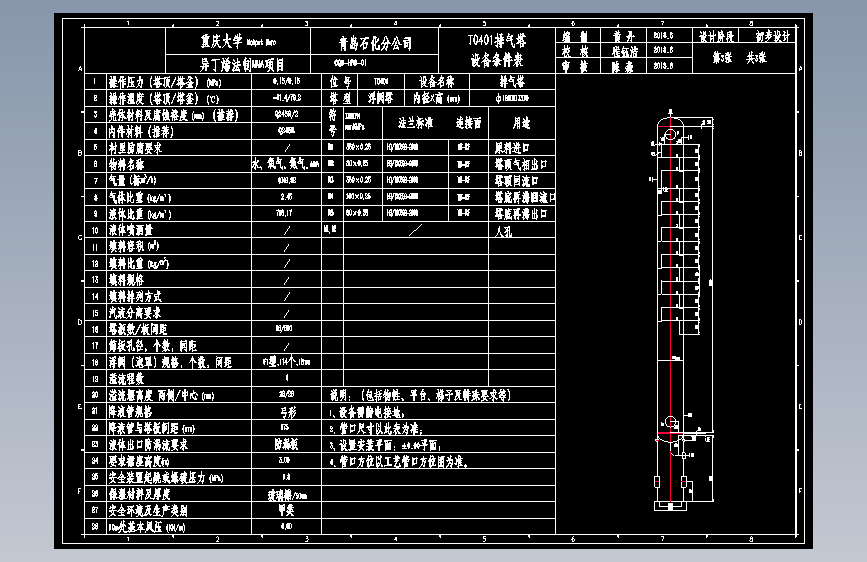
Task: Click the 液体比重 row label
Action: 140,214
